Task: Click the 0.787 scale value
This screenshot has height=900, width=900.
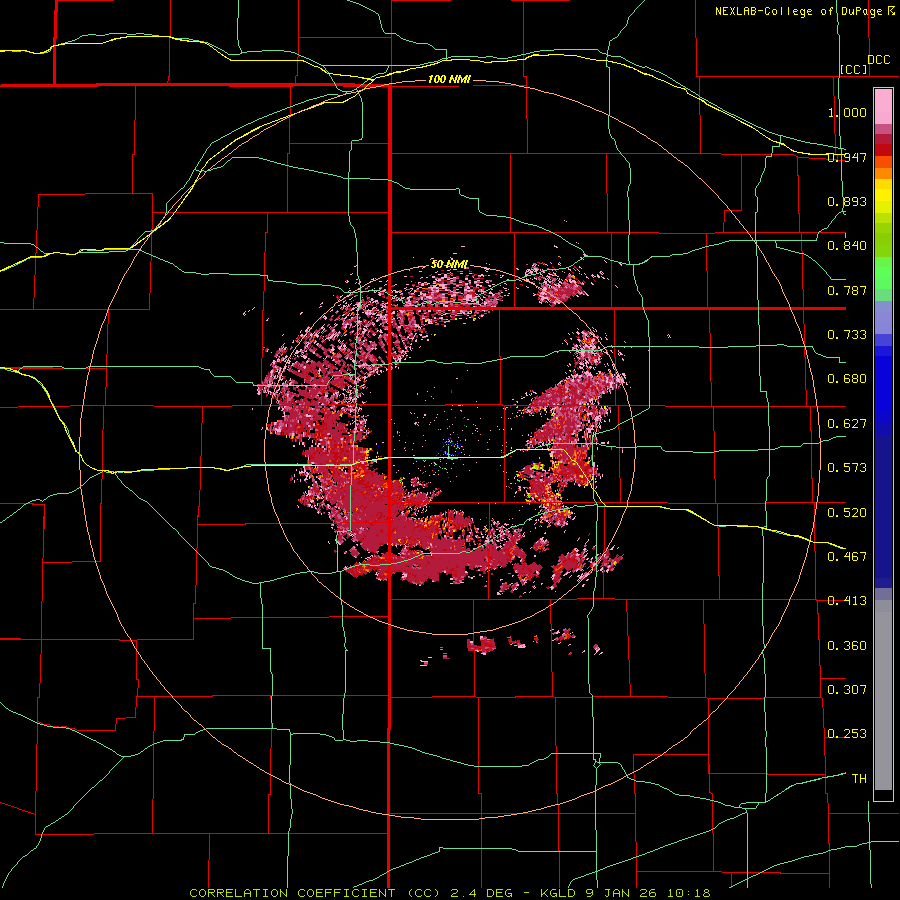Action: pos(847,290)
